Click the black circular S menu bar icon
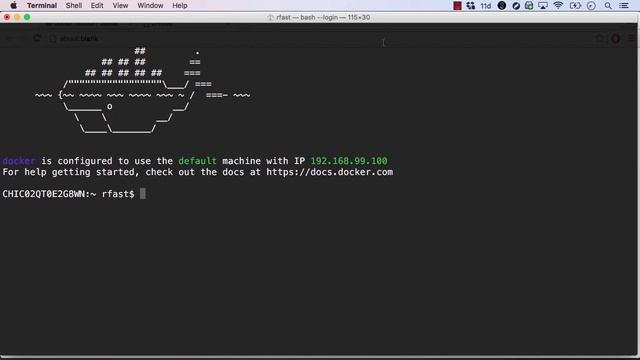Screen dimensions: 640x360 [502, 5]
